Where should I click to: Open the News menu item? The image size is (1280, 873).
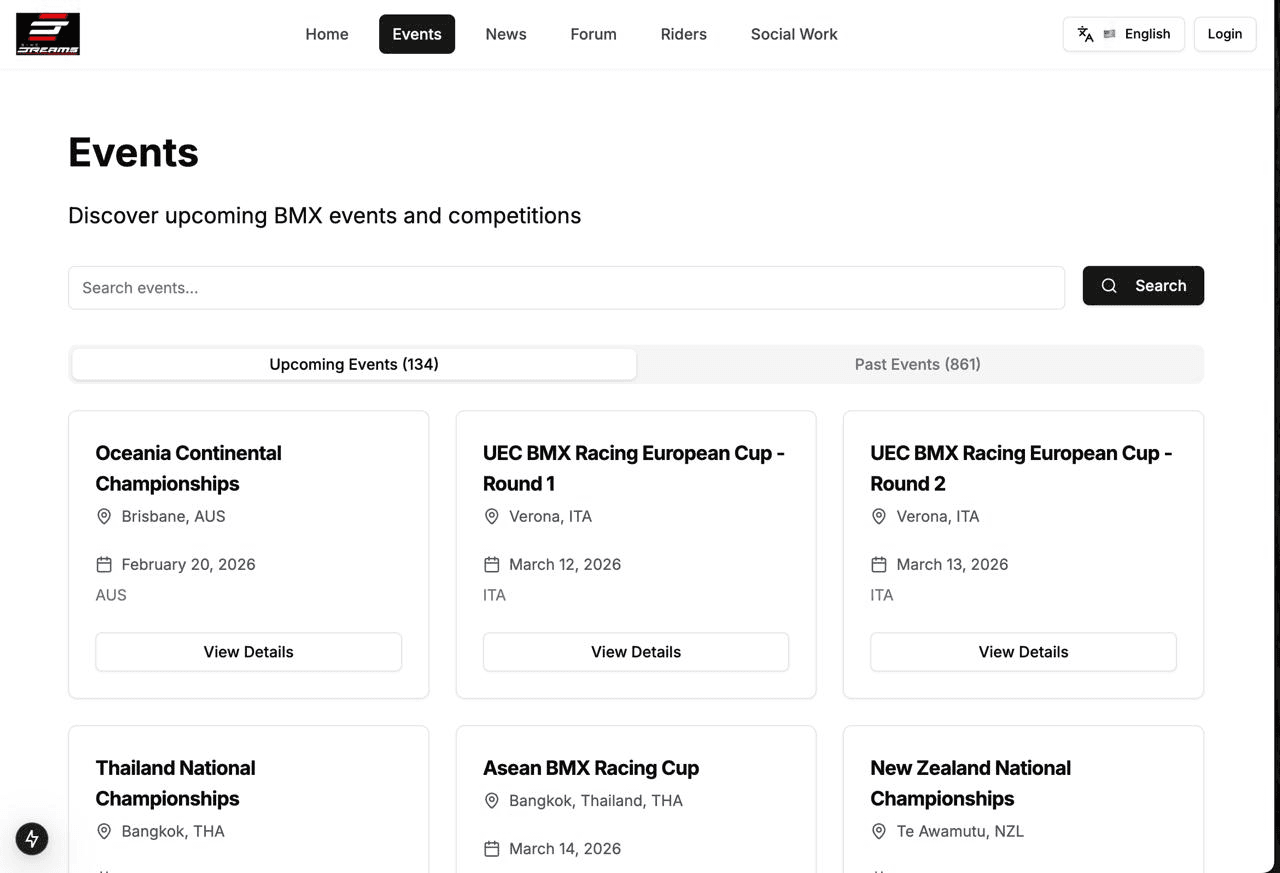(506, 34)
